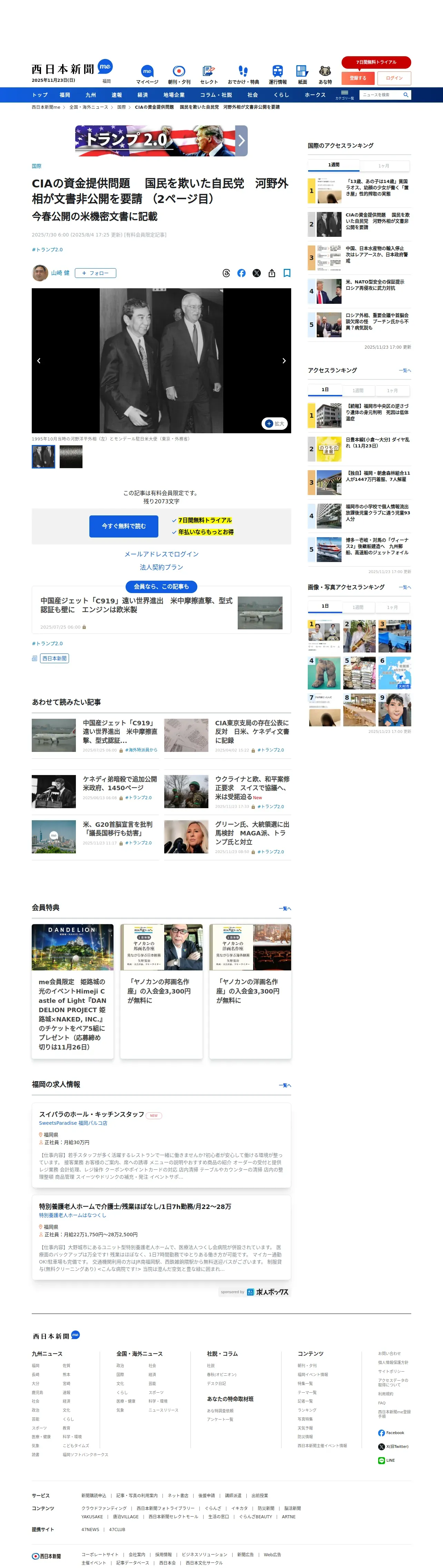Open photo ranking 一覧へ link
Screen dimensions: 443x1568
(405, 587)
